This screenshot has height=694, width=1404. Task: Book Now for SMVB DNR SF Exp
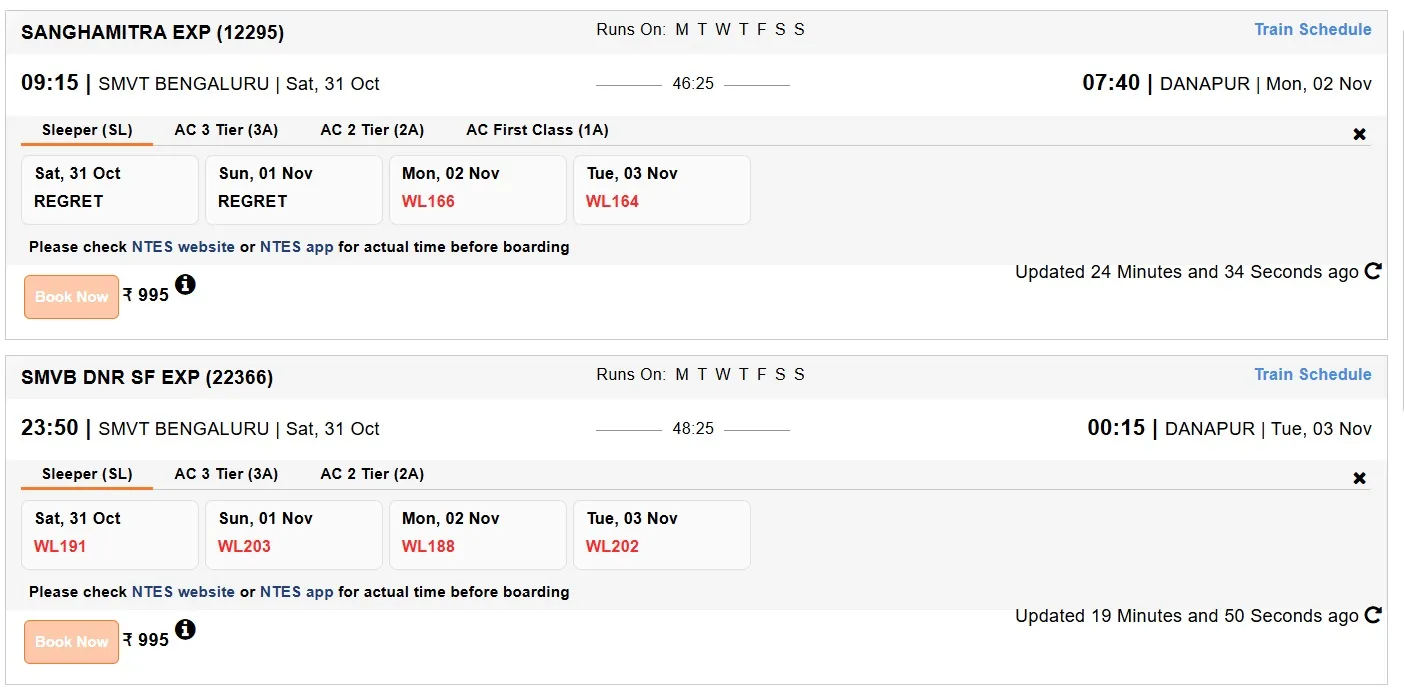tap(71, 642)
